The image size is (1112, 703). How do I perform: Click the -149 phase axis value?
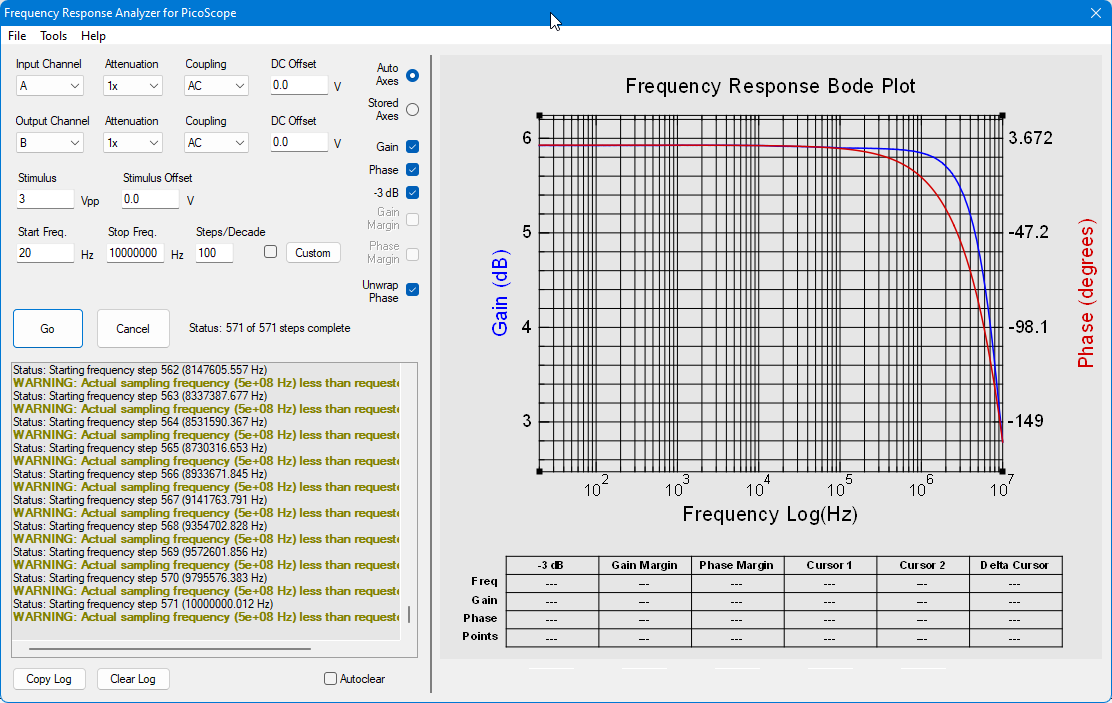pyautogui.click(x=1025, y=421)
